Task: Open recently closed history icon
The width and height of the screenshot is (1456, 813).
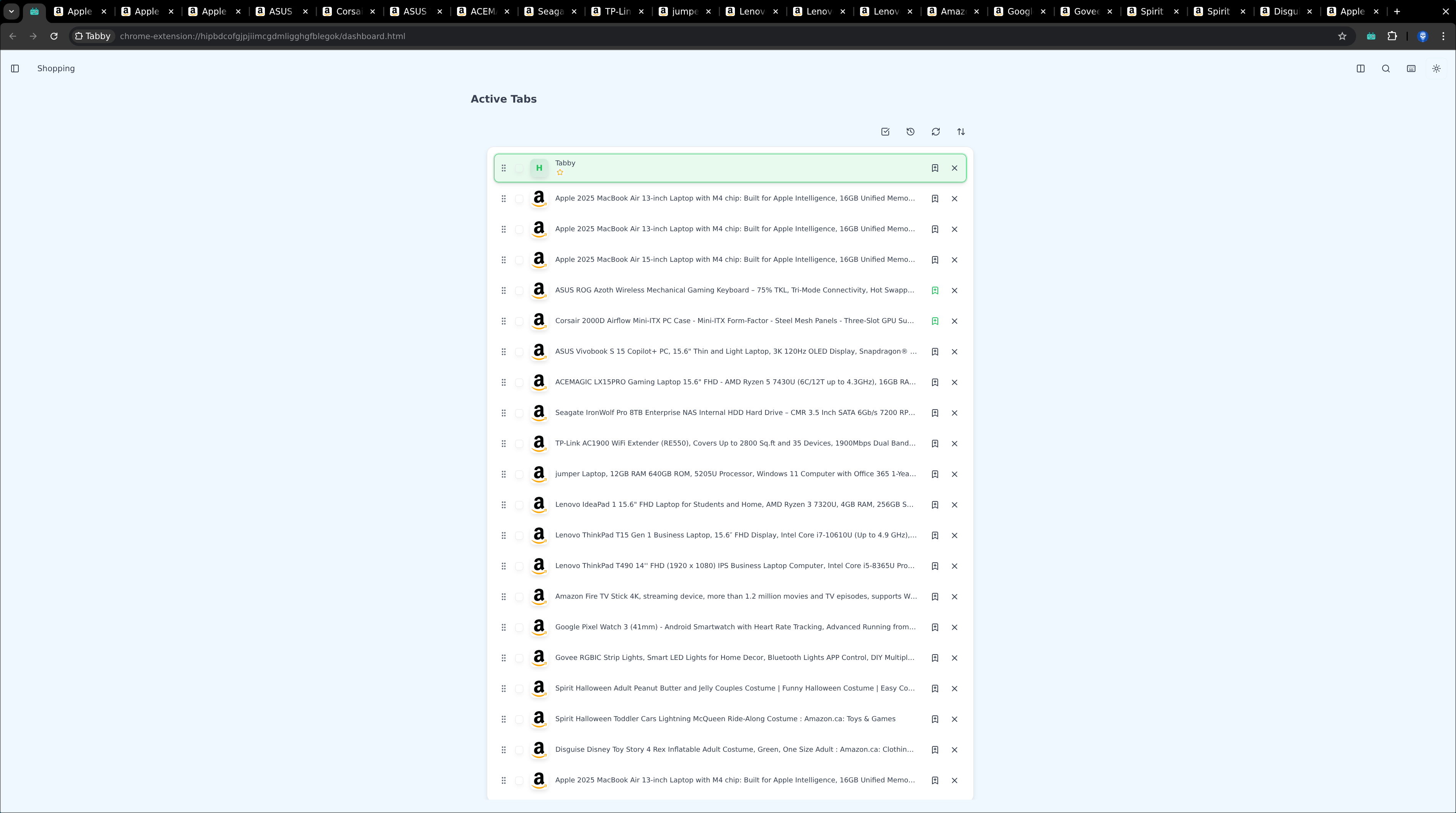Action: [x=911, y=132]
